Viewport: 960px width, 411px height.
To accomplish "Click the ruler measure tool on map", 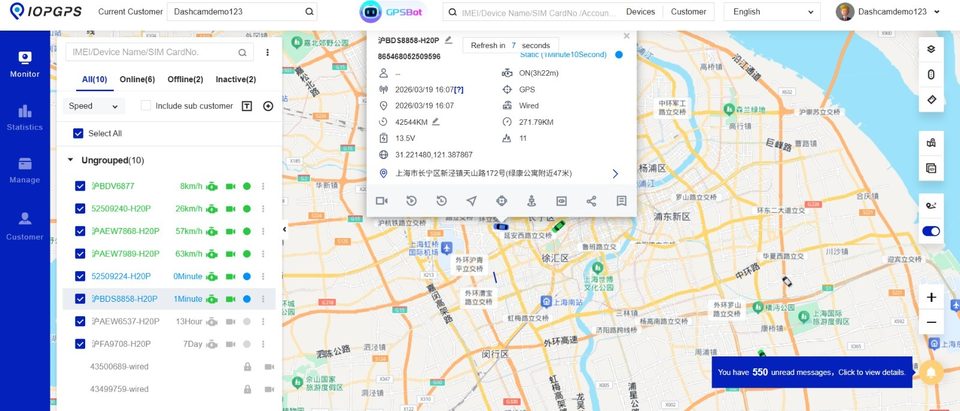I will pyautogui.click(x=931, y=100).
